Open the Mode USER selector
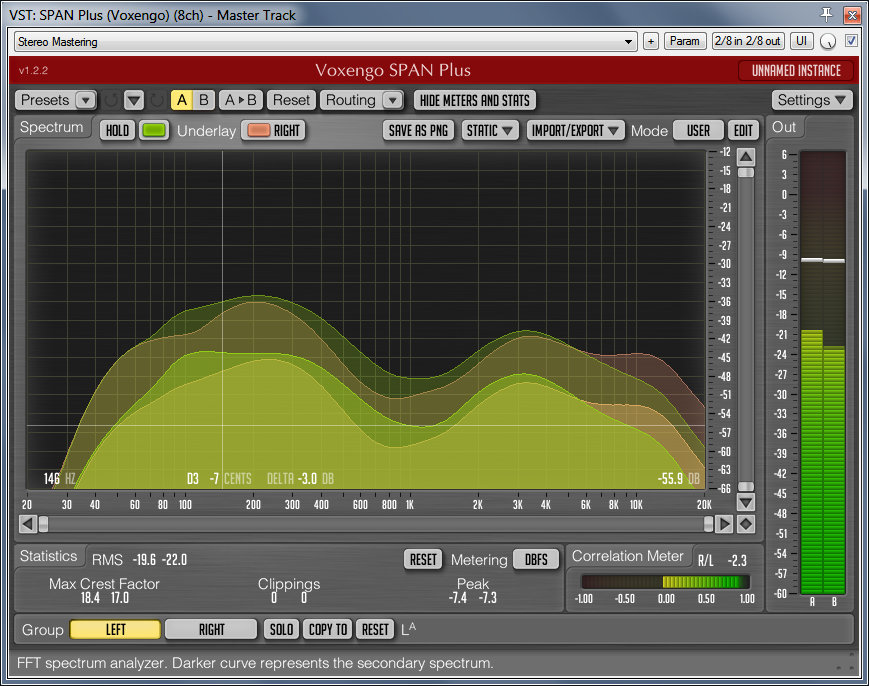Viewport: 869px width, 686px height. [698, 131]
